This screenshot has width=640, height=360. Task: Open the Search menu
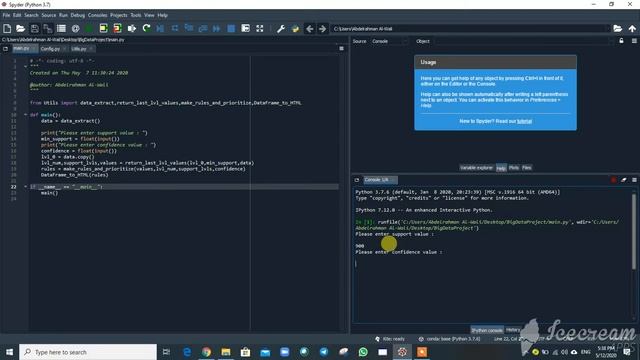(31, 15)
